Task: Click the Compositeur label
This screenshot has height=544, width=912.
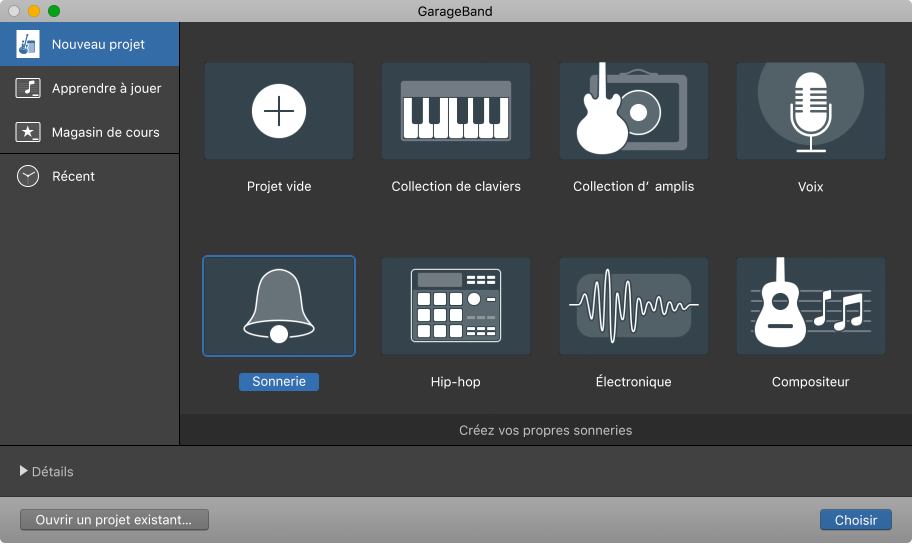Action: pyautogui.click(x=811, y=382)
